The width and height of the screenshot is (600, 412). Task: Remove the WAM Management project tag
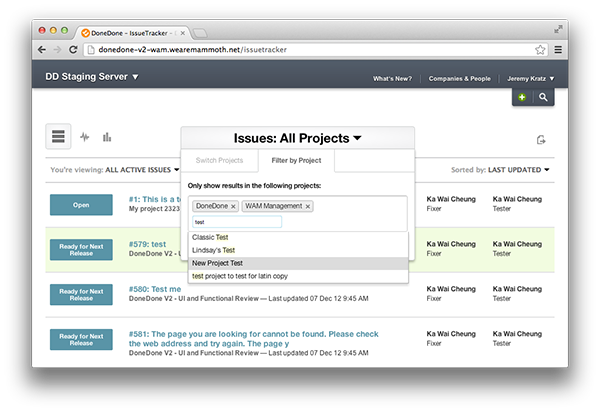(308, 207)
